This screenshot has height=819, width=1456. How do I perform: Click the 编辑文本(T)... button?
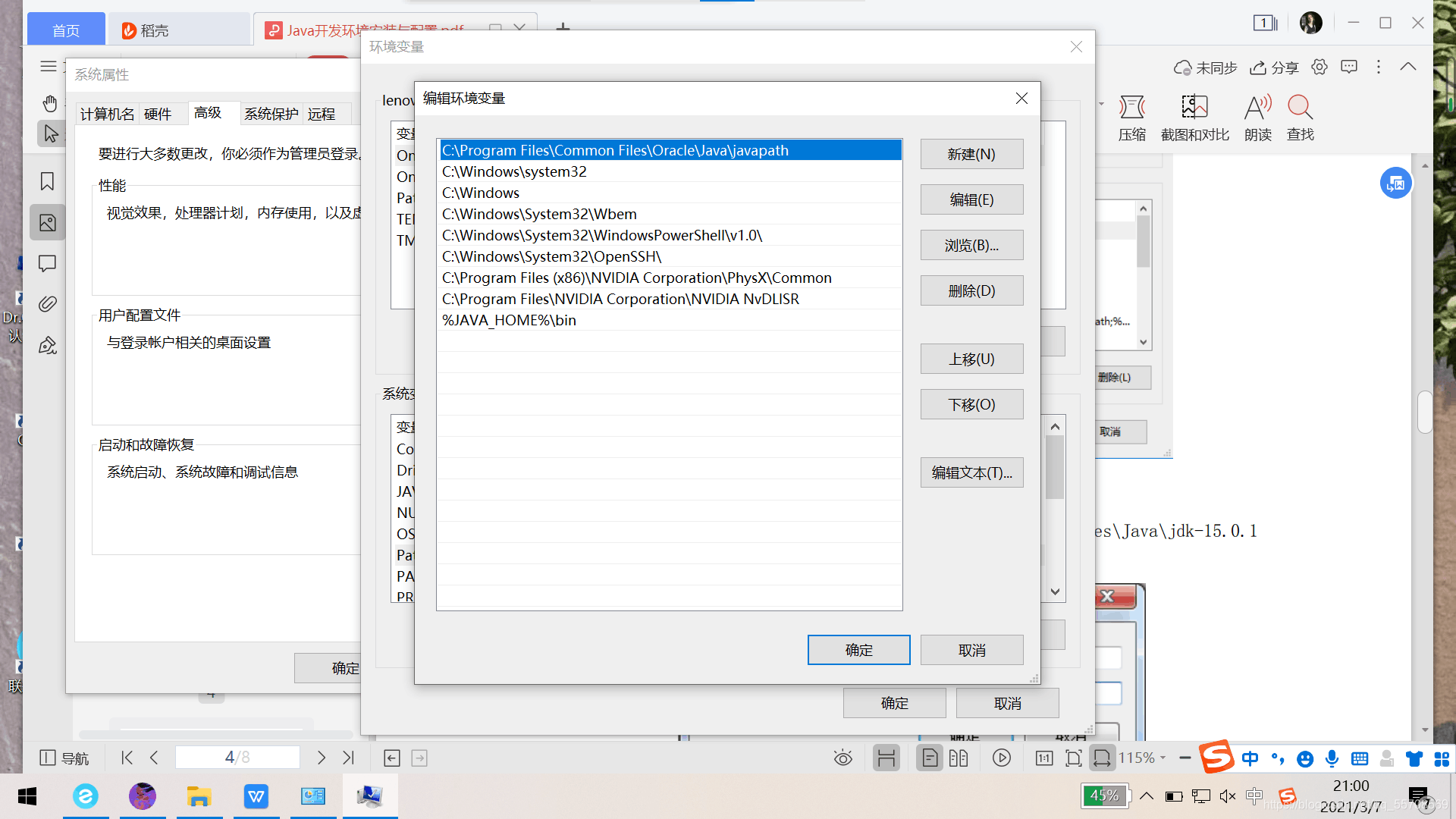pos(971,472)
